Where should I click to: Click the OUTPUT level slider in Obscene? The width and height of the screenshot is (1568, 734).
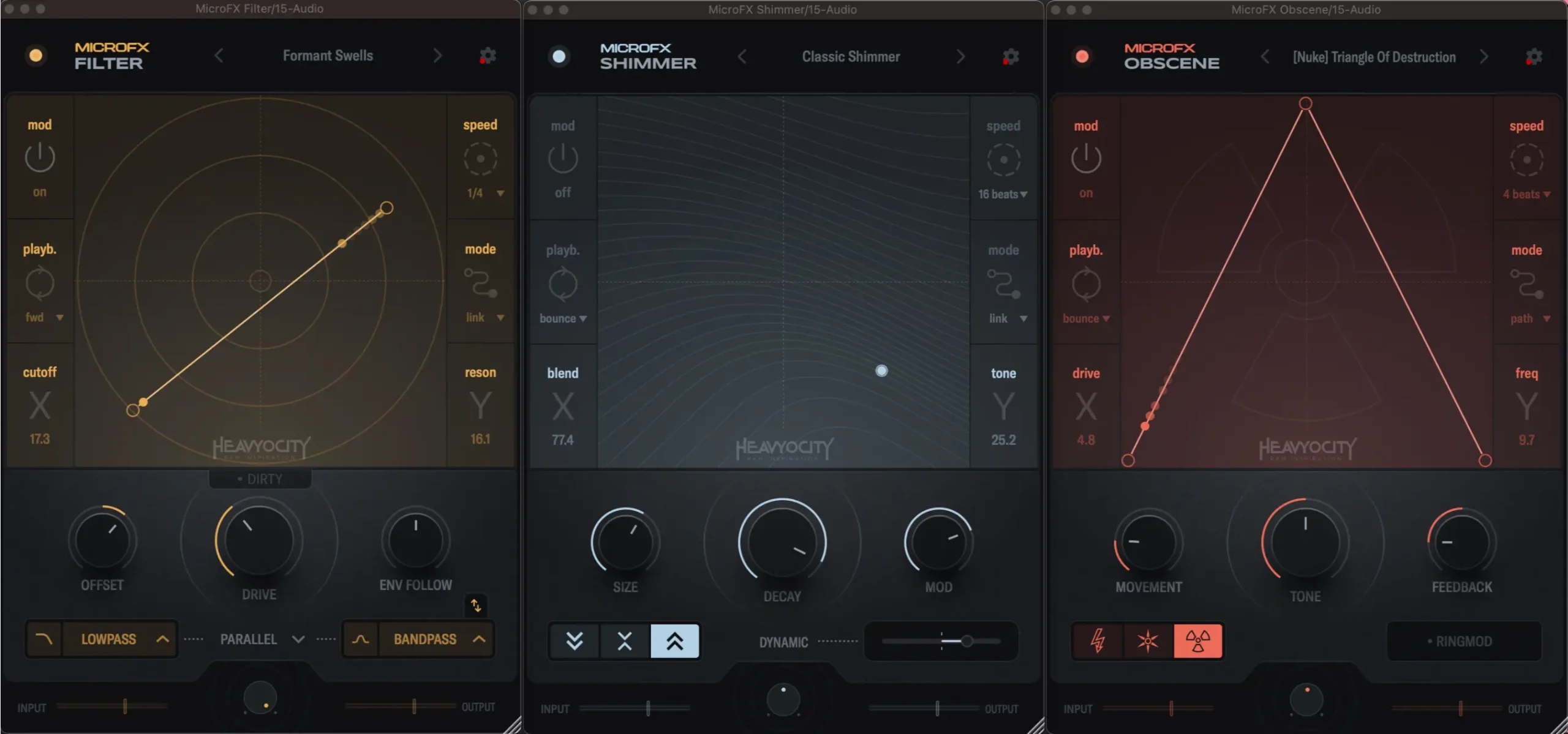pyautogui.click(x=1447, y=708)
